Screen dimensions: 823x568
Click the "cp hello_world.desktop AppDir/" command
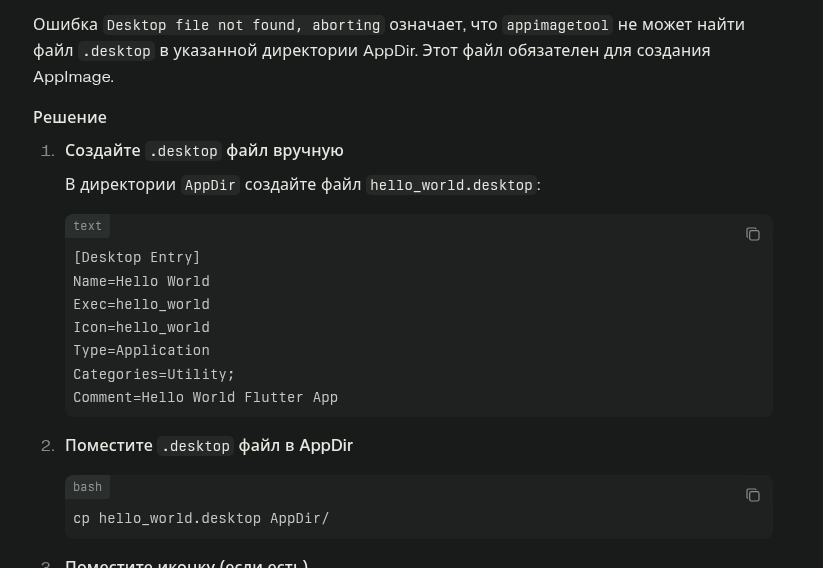[x=201, y=518]
